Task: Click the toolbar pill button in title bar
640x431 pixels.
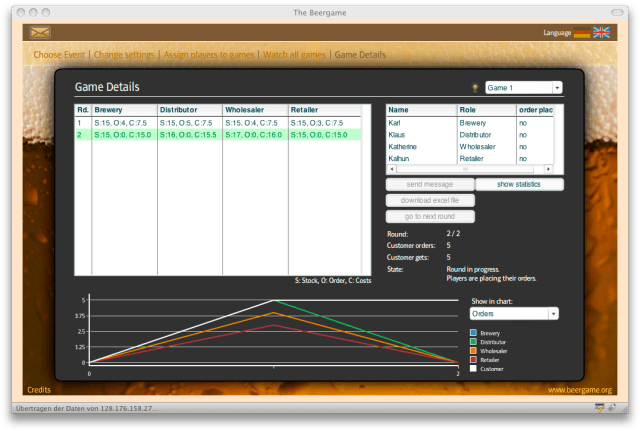Action: 619,11
